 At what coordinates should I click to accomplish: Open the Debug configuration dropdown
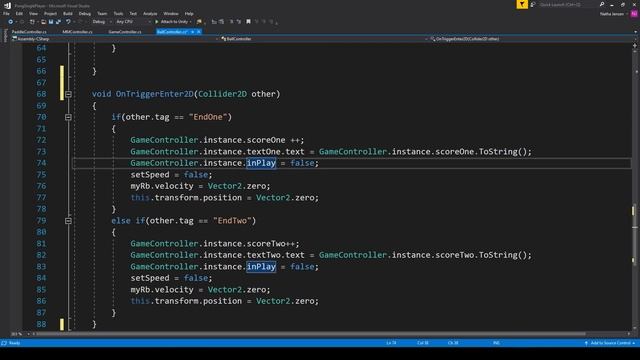102,22
